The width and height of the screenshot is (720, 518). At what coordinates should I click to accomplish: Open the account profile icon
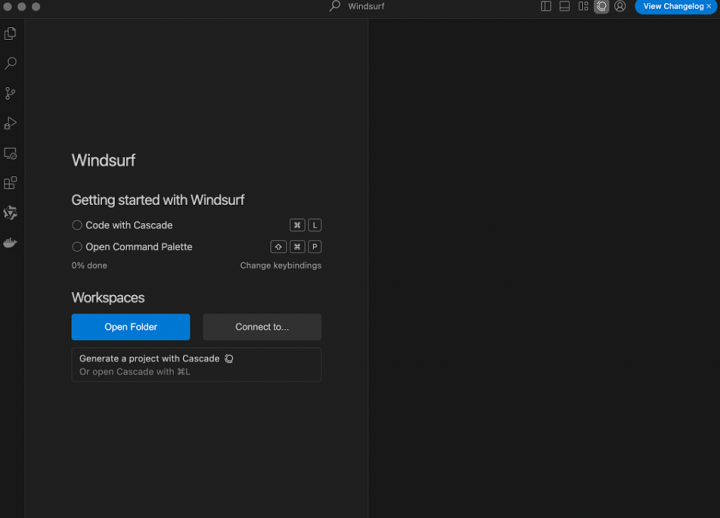click(x=620, y=6)
